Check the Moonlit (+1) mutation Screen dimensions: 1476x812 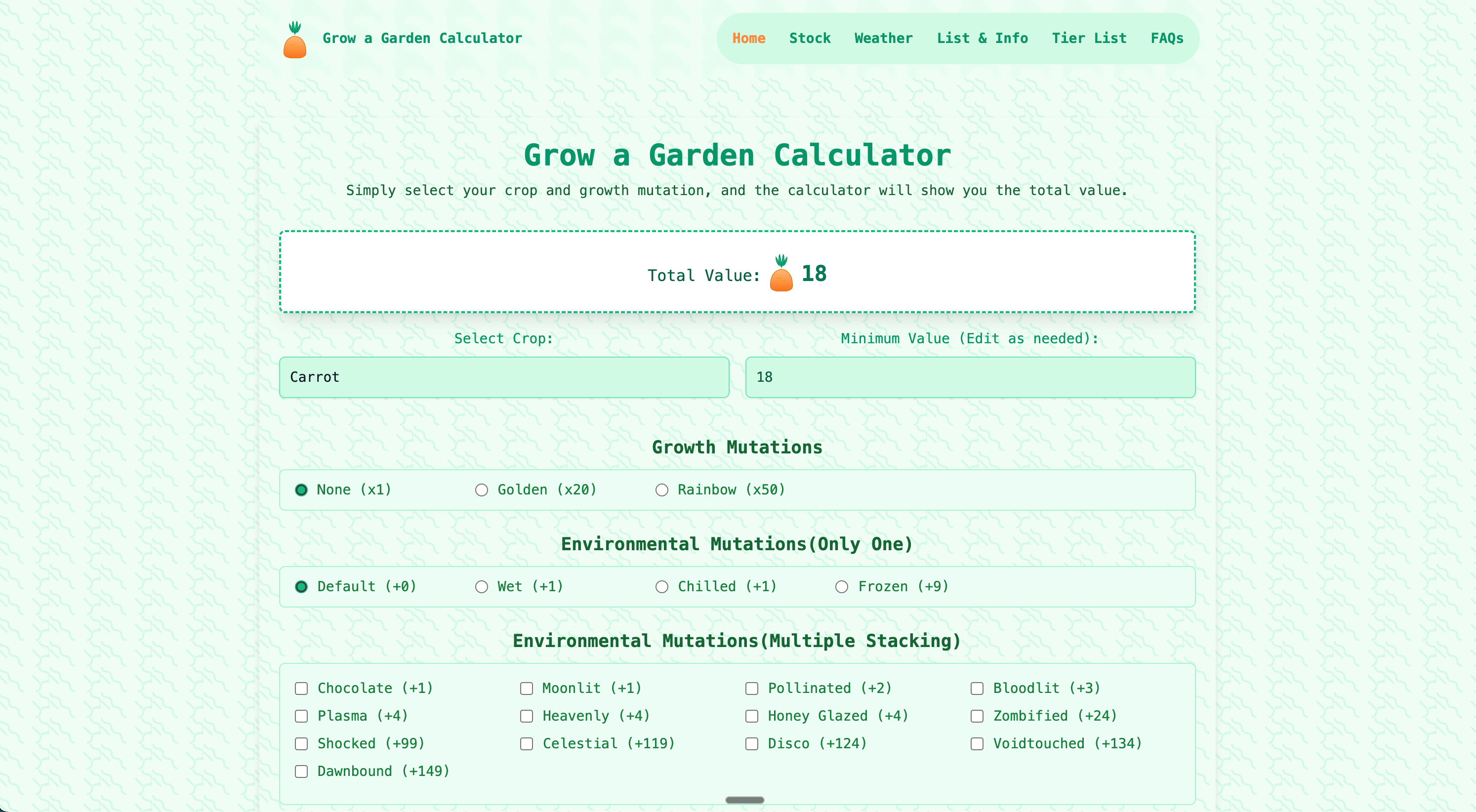[x=526, y=688]
